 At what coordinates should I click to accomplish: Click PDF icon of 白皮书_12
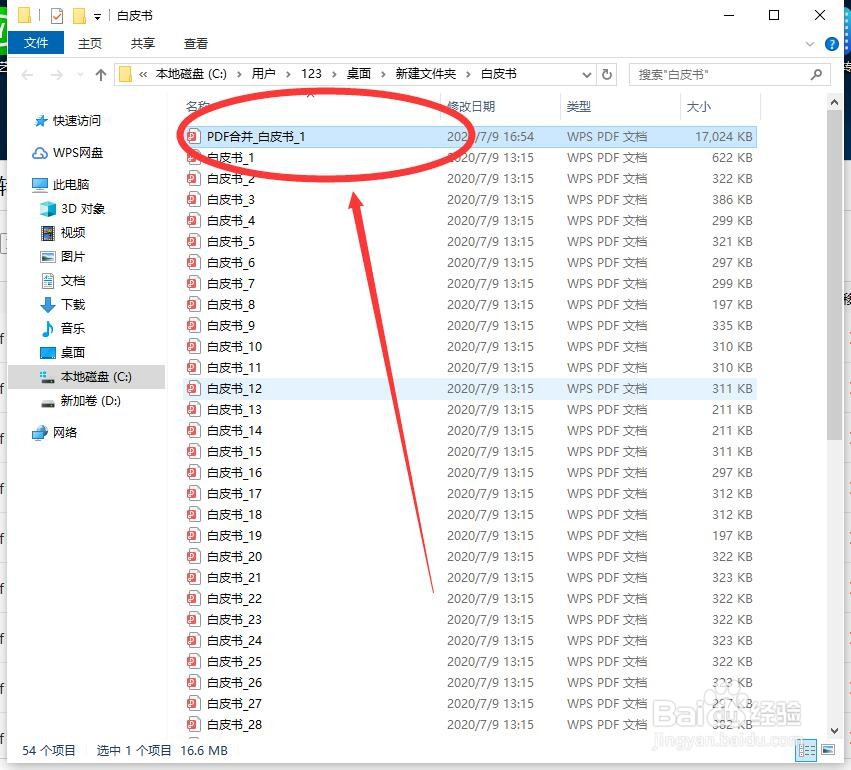coord(193,389)
